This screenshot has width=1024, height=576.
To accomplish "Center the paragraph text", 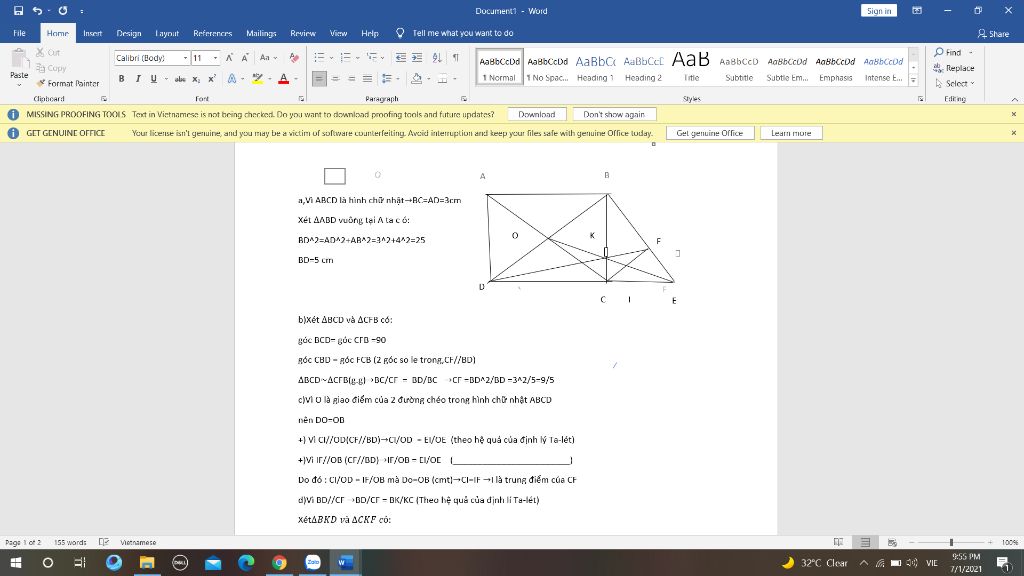I will click(335, 79).
